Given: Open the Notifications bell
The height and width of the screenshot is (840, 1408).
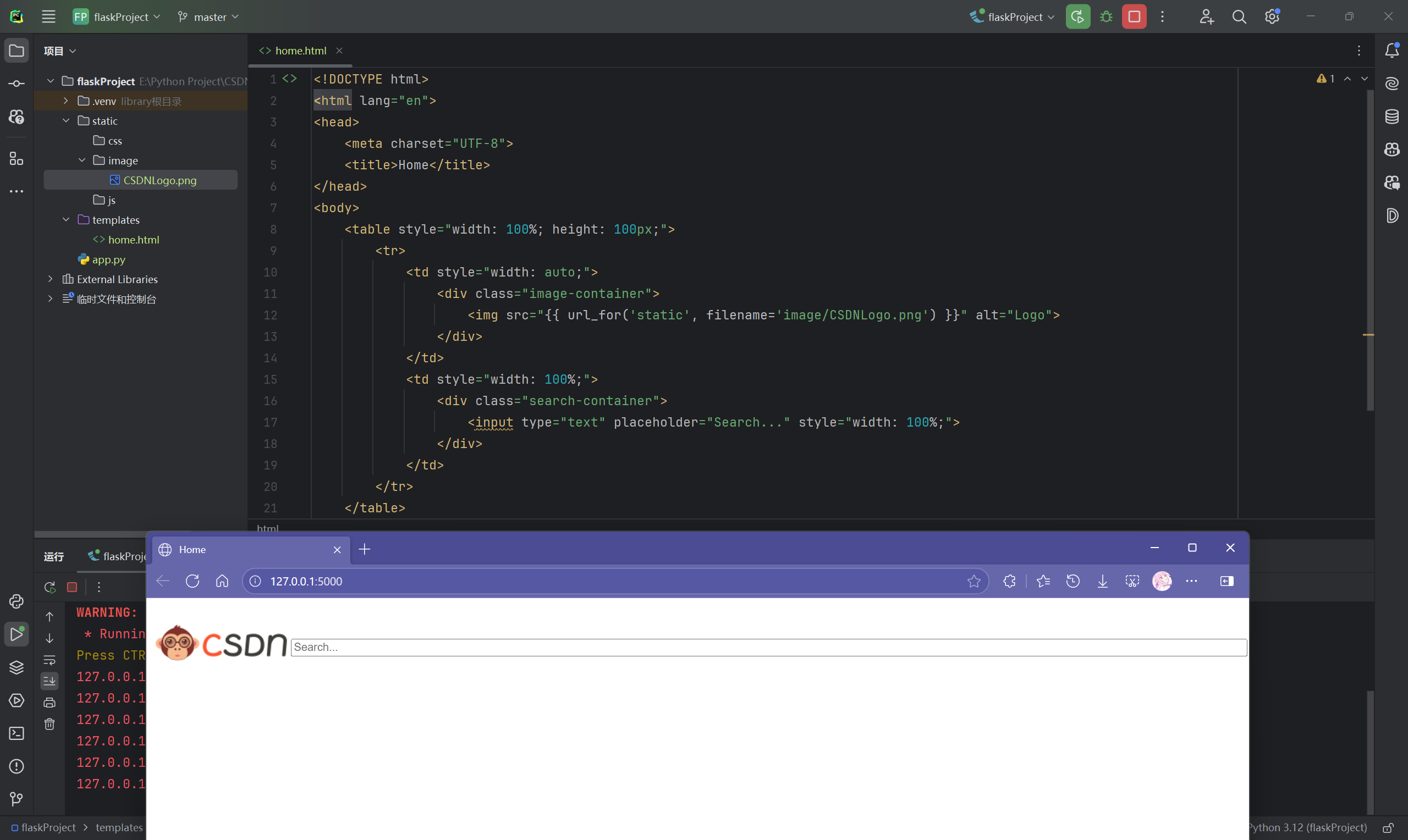Looking at the screenshot, I should (x=1392, y=51).
